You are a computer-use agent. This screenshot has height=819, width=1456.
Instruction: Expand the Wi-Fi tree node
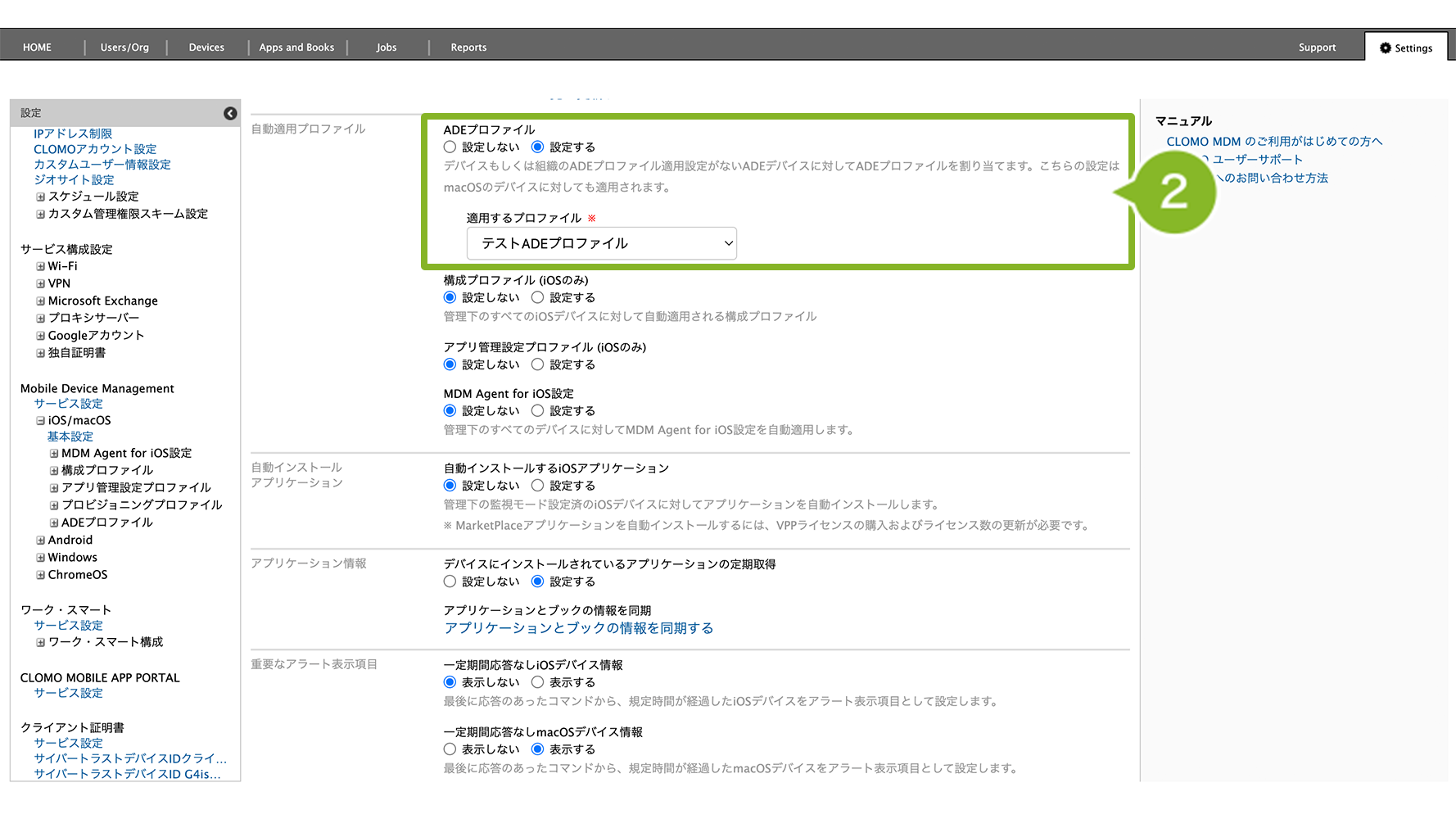(x=40, y=266)
